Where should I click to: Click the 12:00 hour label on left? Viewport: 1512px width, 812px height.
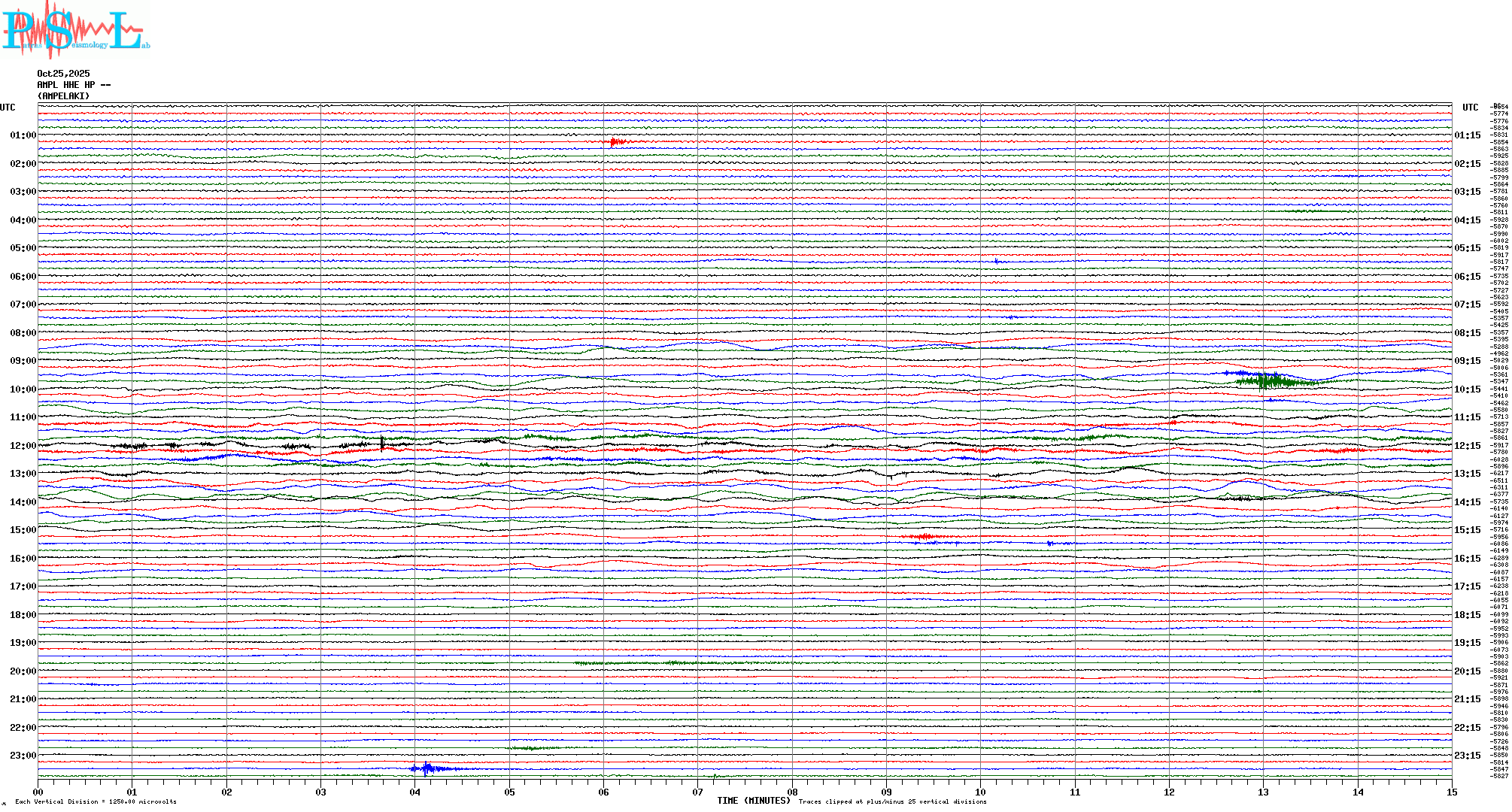point(23,446)
